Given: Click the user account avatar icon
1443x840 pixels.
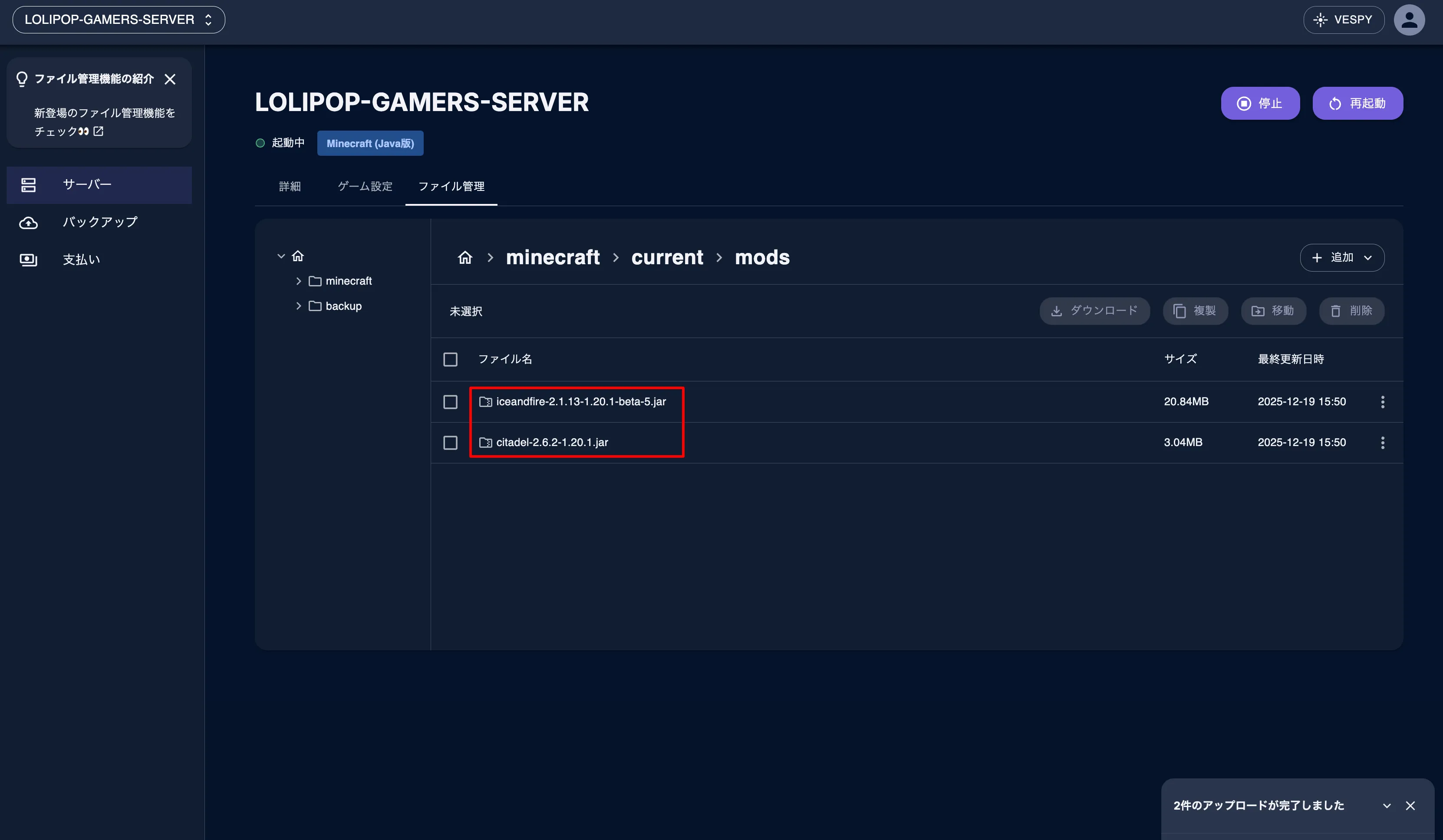Looking at the screenshot, I should pyautogui.click(x=1409, y=20).
